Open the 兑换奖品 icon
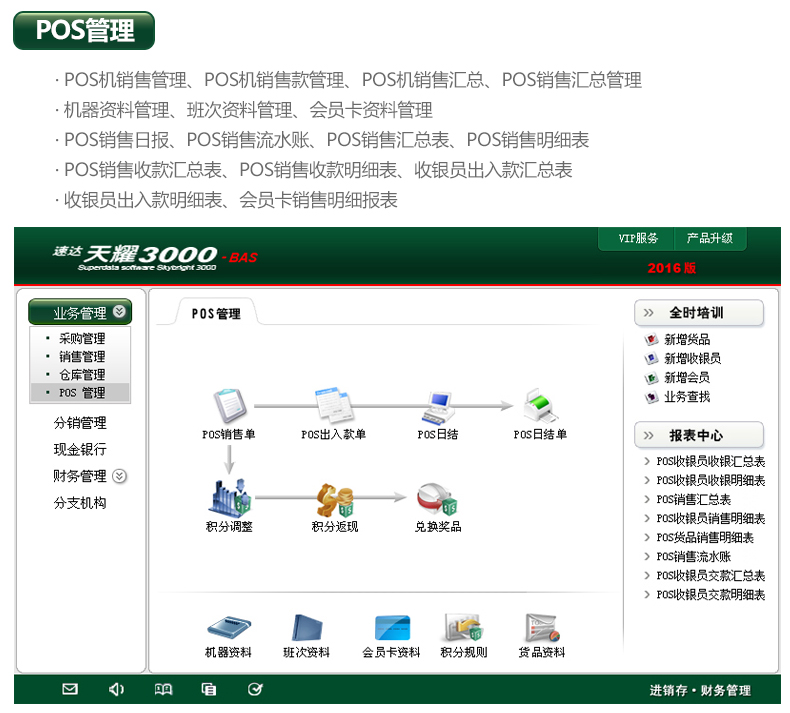This screenshot has width=790, height=713. coord(438,498)
